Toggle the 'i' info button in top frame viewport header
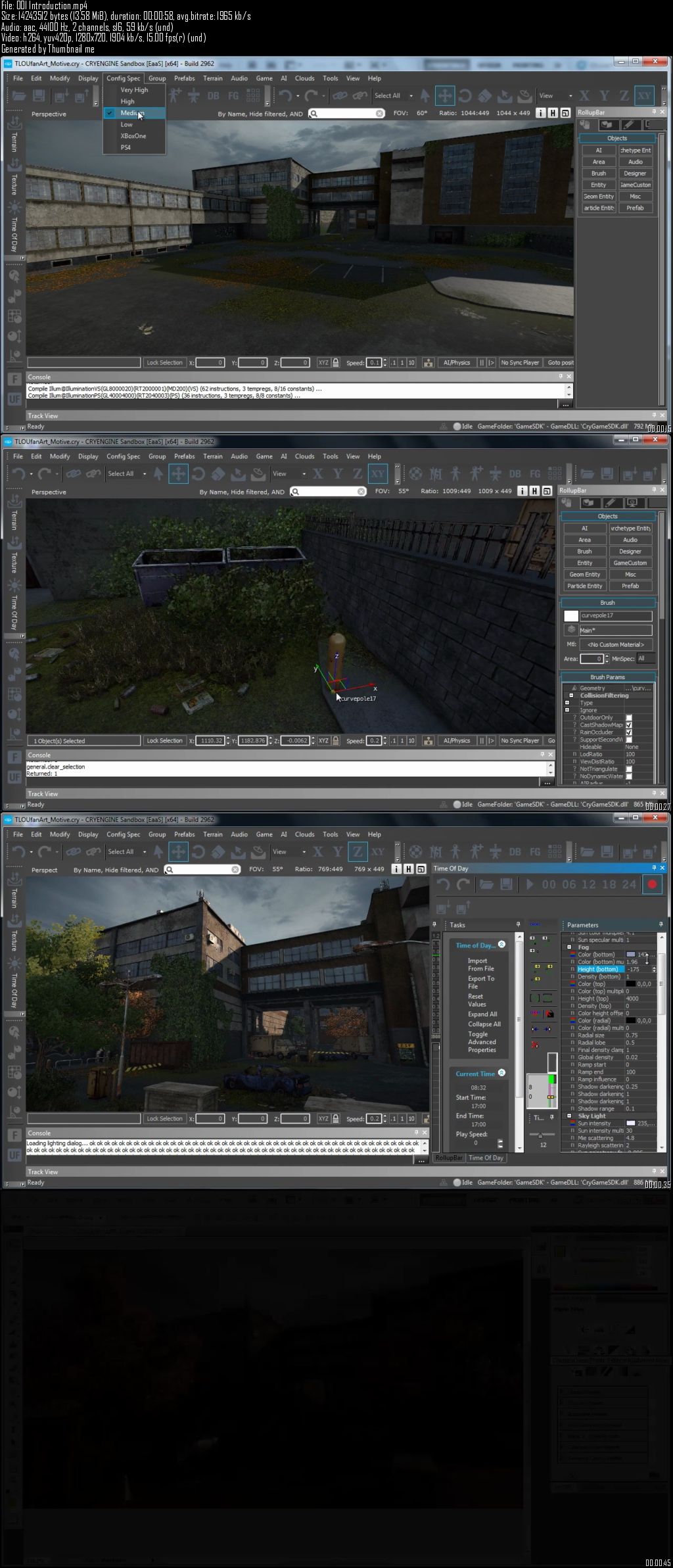The width and height of the screenshot is (673, 1568). tap(541, 113)
